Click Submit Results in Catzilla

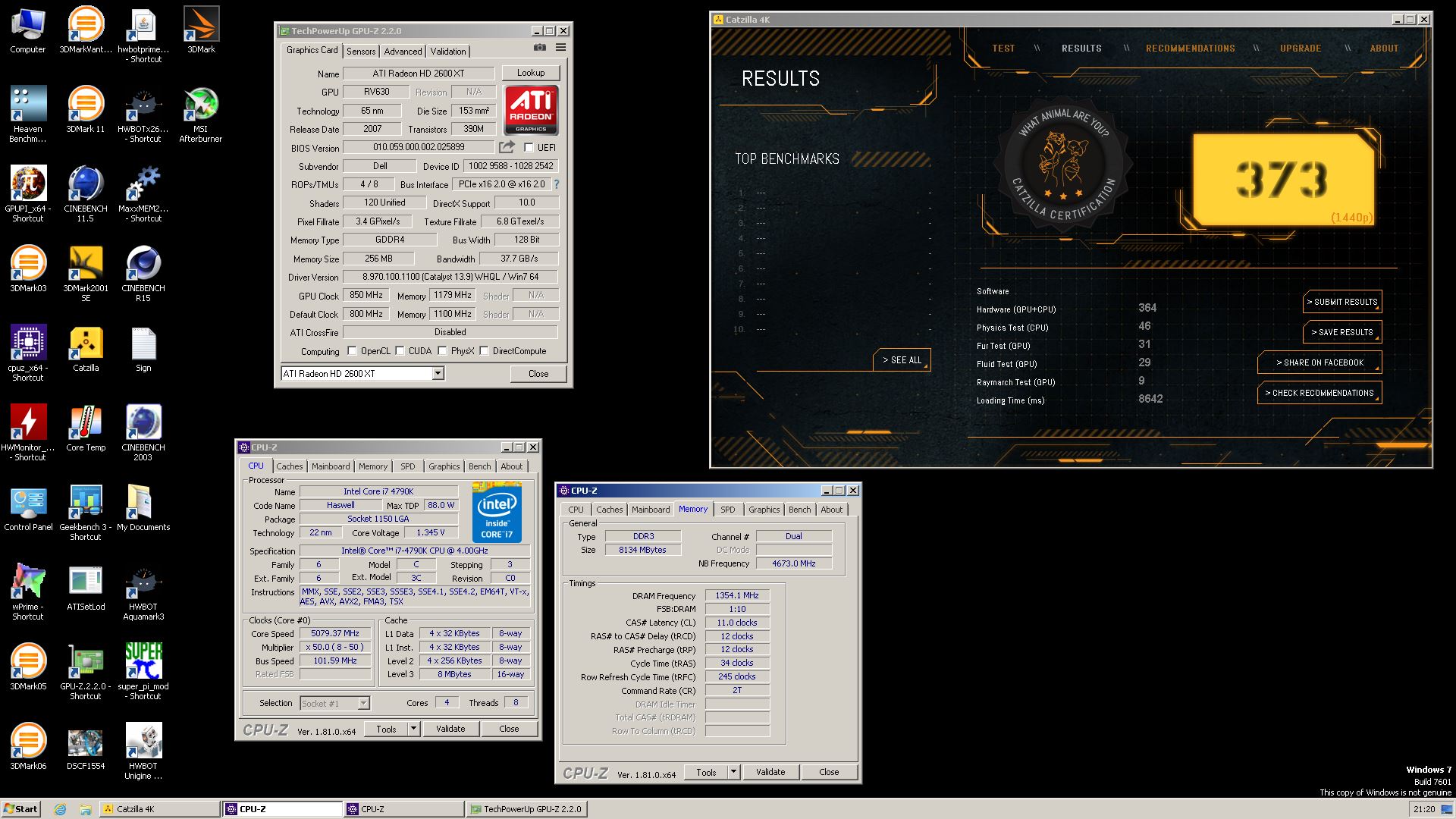[1342, 302]
